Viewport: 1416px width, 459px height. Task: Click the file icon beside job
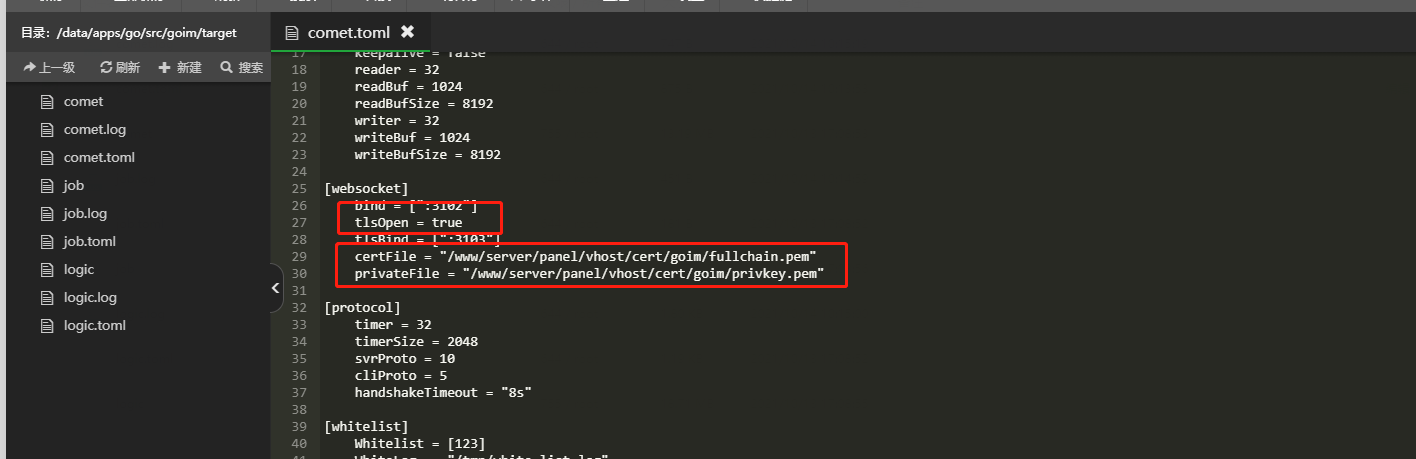[45, 185]
